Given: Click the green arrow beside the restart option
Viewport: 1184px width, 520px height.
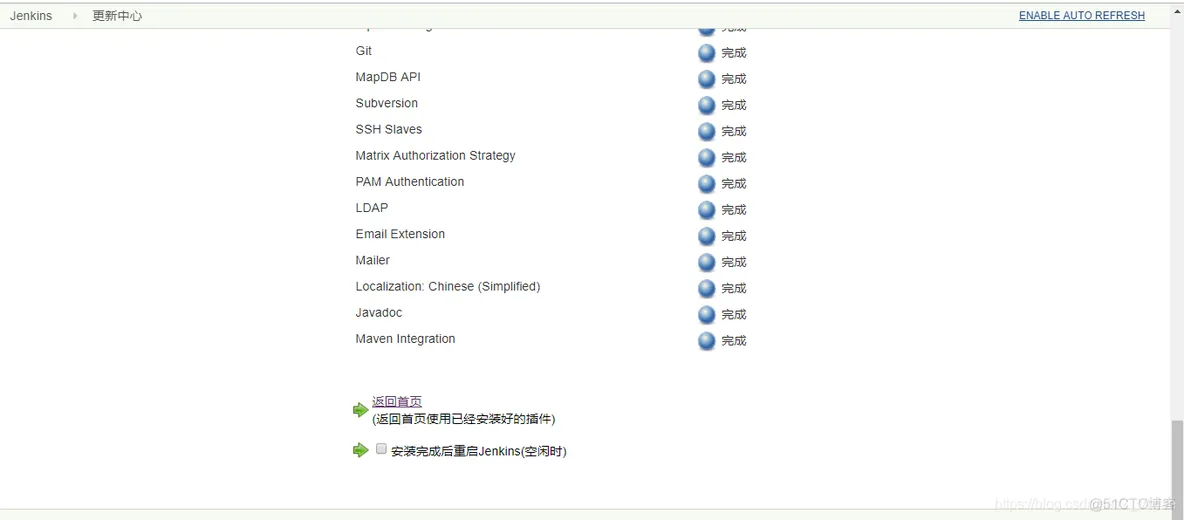Looking at the screenshot, I should tap(360, 451).
